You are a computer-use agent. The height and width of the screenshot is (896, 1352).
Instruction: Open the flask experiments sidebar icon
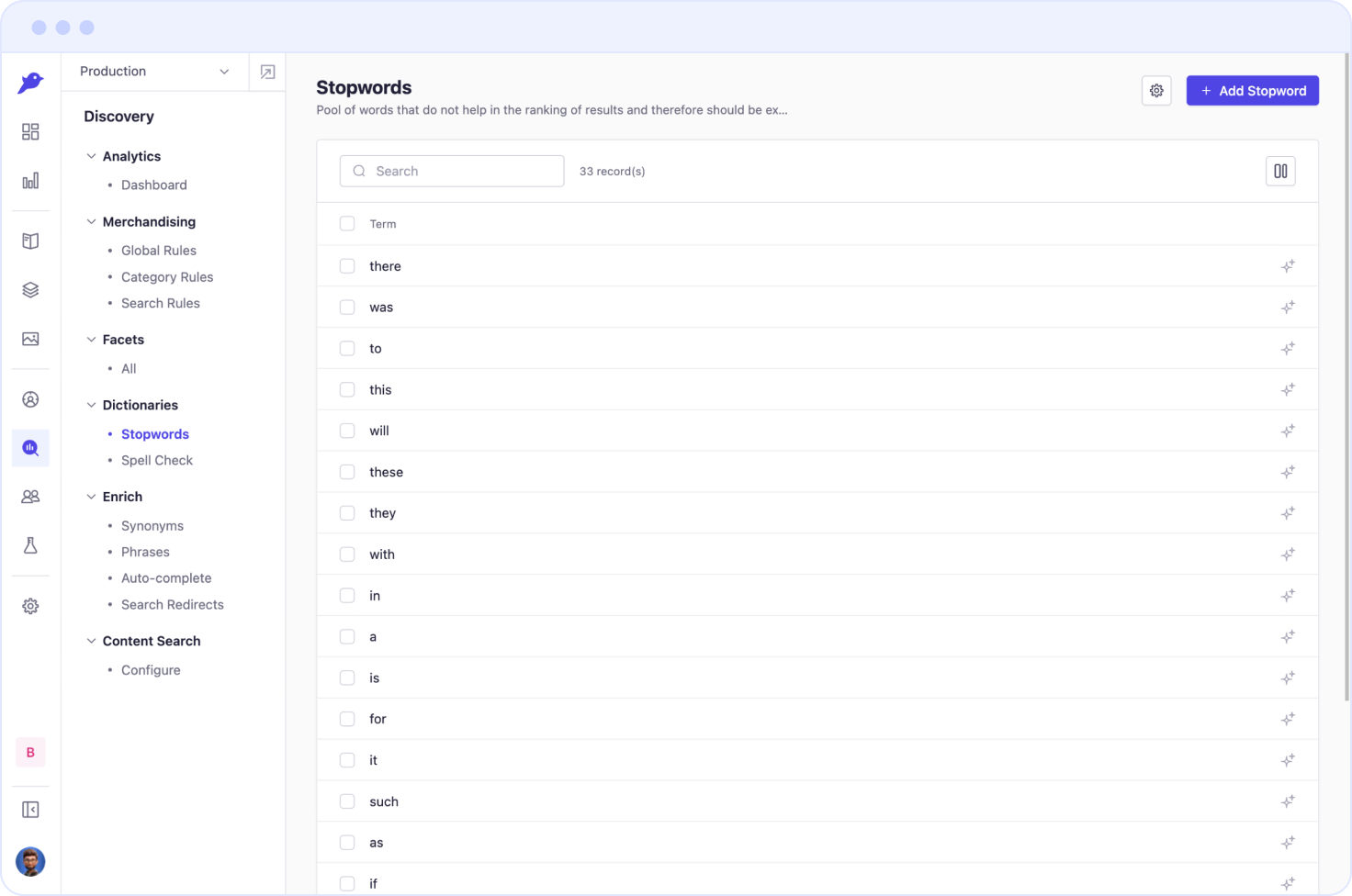pos(30,545)
